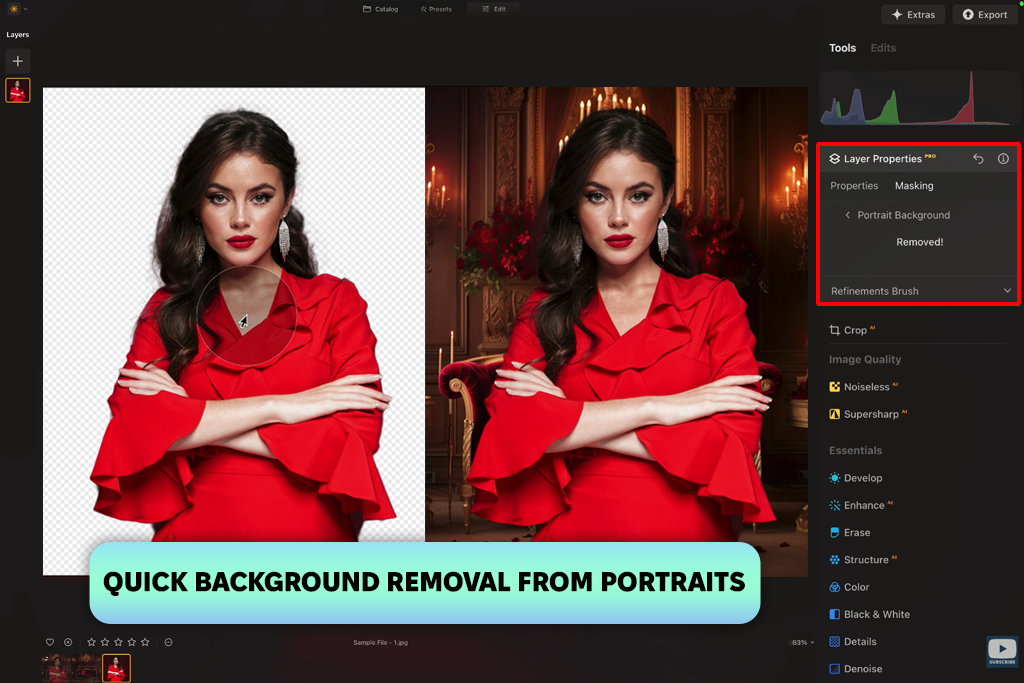Mark photo as rejected with X circle

tap(68, 643)
